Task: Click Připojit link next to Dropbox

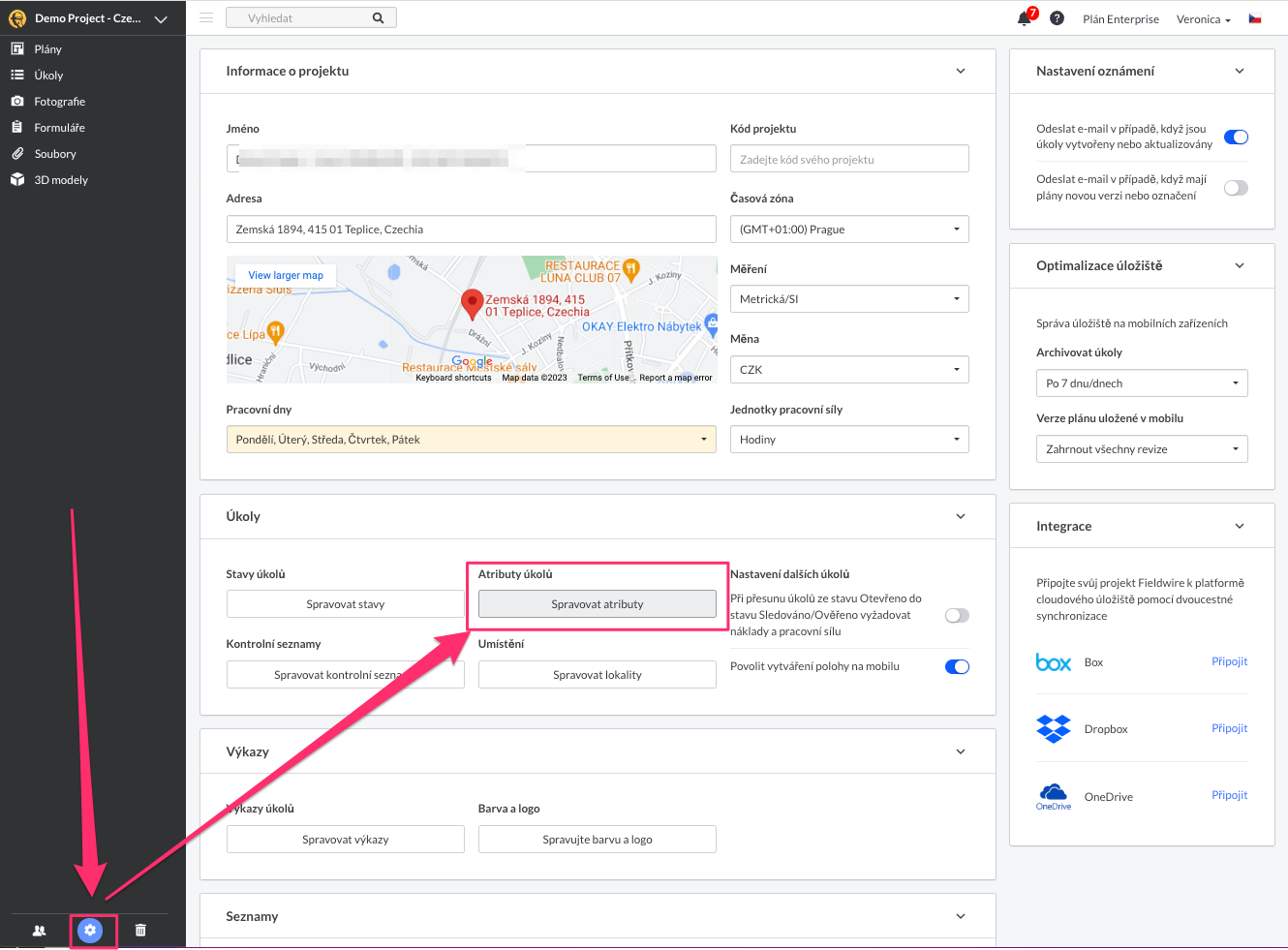Action: click(x=1229, y=728)
